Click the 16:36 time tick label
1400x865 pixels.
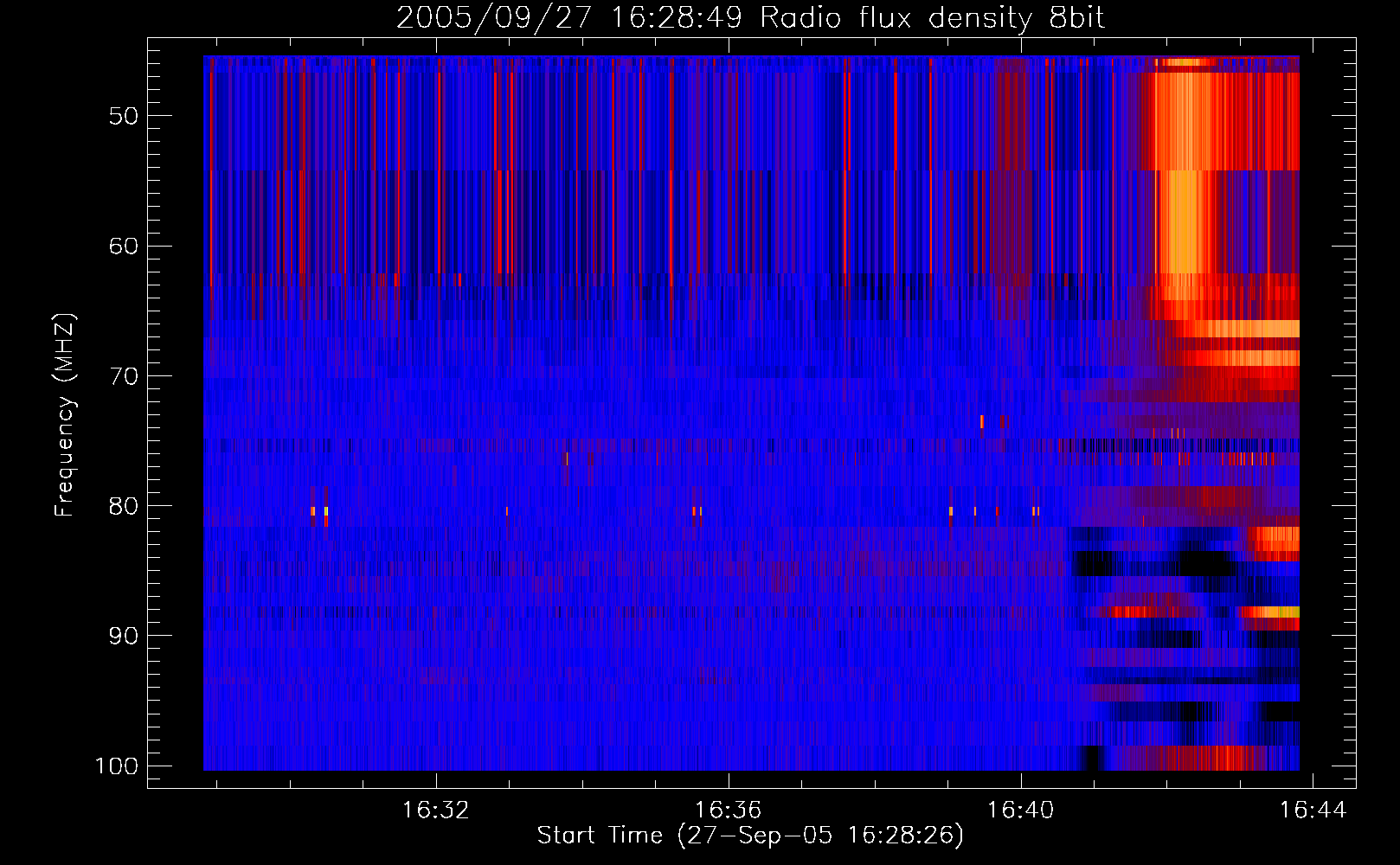(x=729, y=811)
